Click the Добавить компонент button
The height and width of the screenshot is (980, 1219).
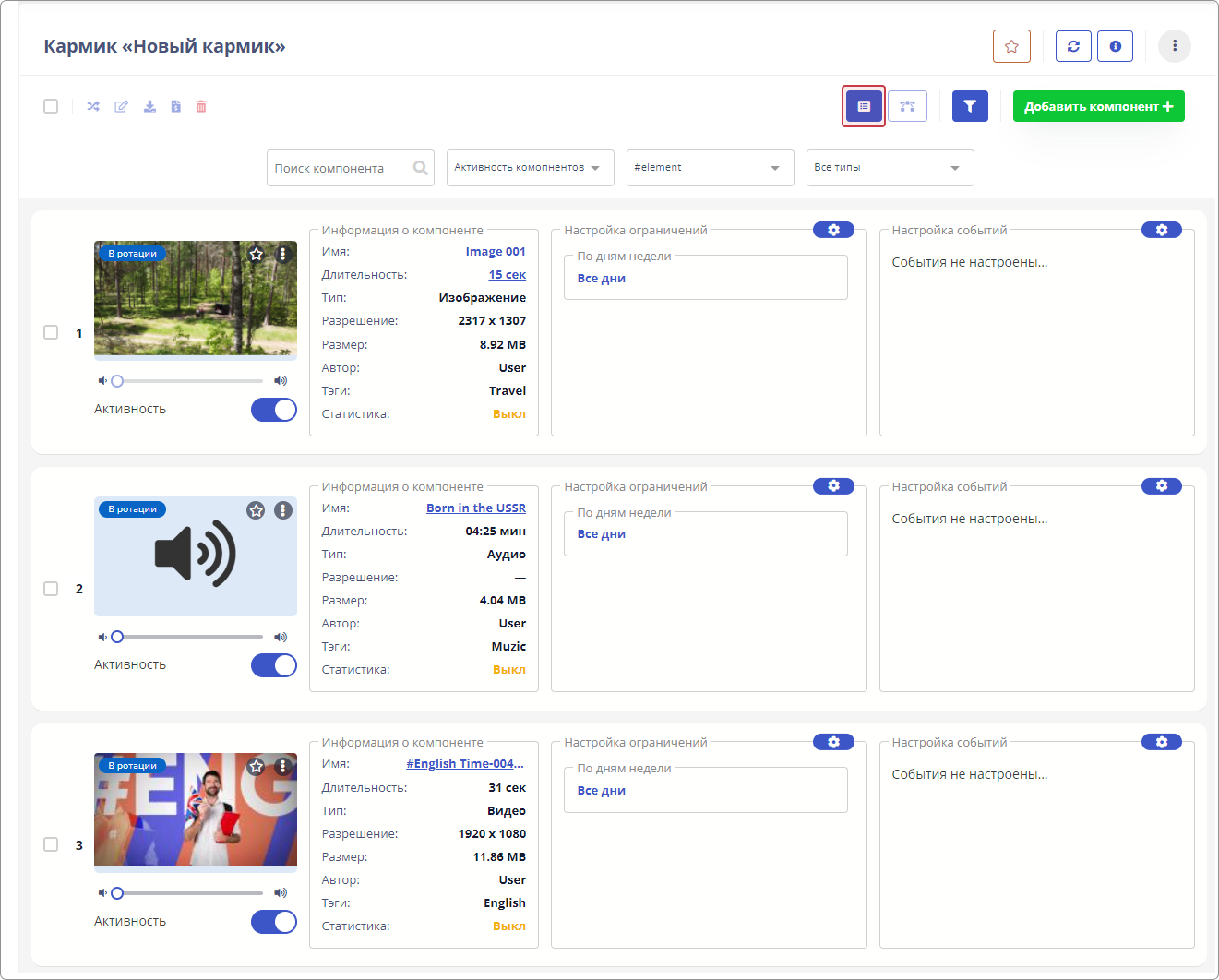click(x=1098, y=106)
